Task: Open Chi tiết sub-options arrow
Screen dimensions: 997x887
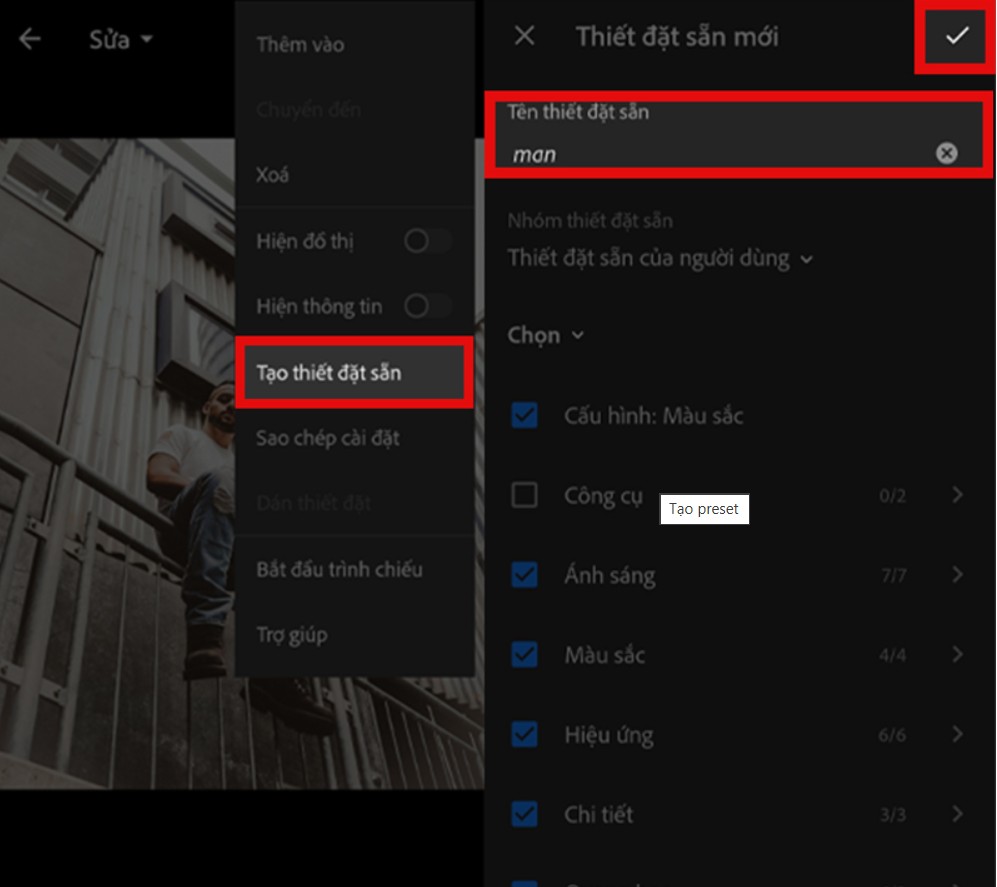Action: (x=957, y=814)
